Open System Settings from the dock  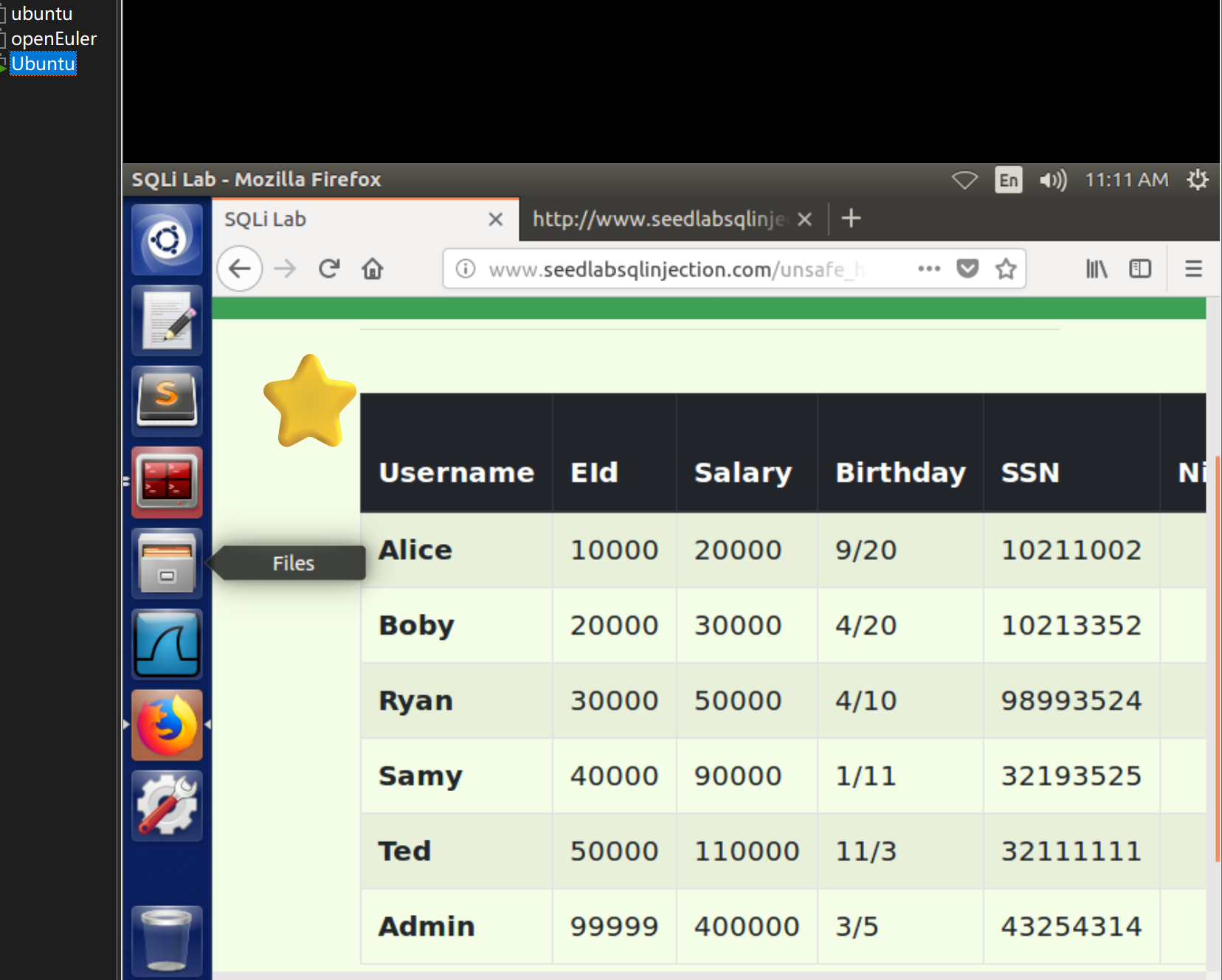click(167, 806)
